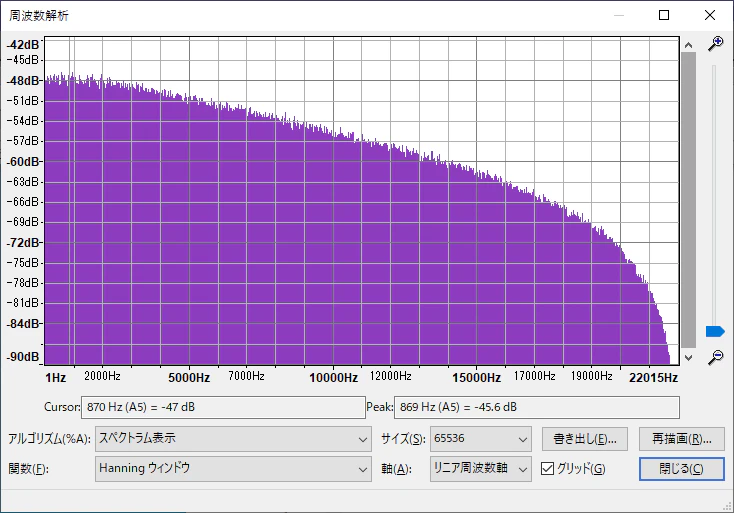Click the minimize window button
This screenshot has width=734, height=513.
pos(619,15)
